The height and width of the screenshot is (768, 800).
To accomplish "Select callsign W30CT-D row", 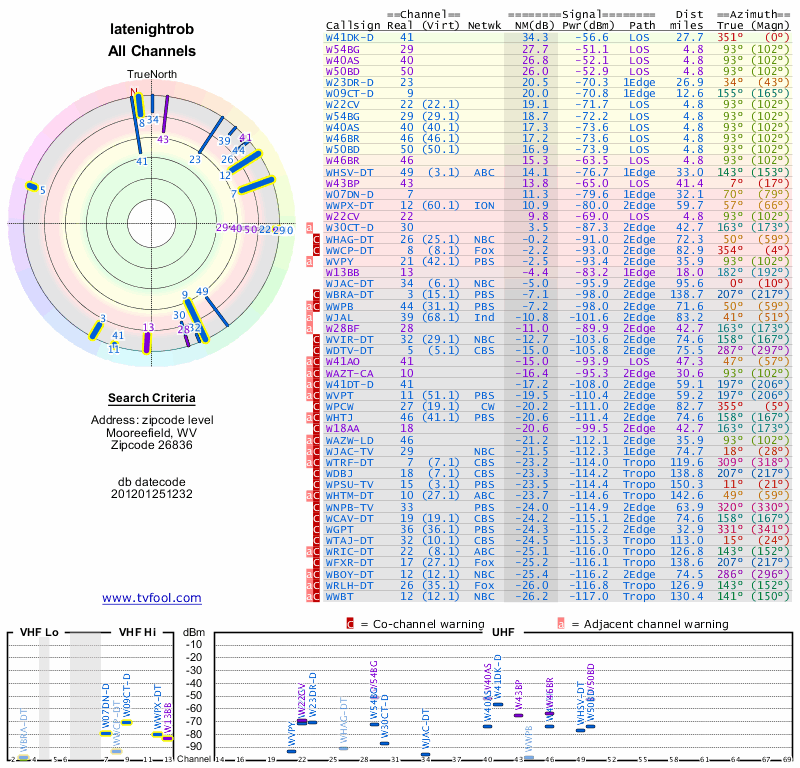I will (x=558, y=228).
